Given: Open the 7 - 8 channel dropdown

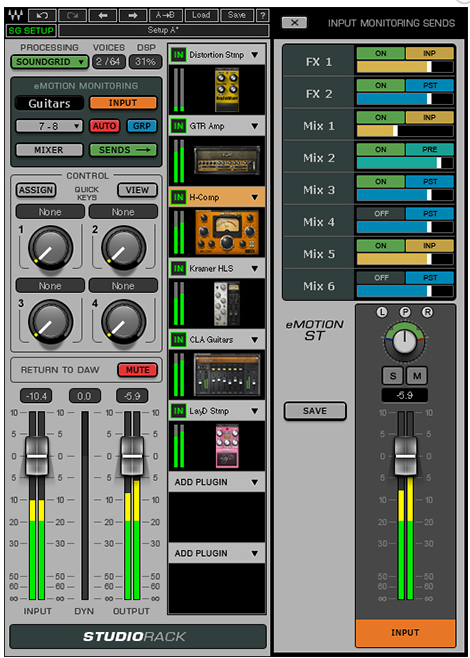Looking at the screenshot, I should [x=50, y=126].
